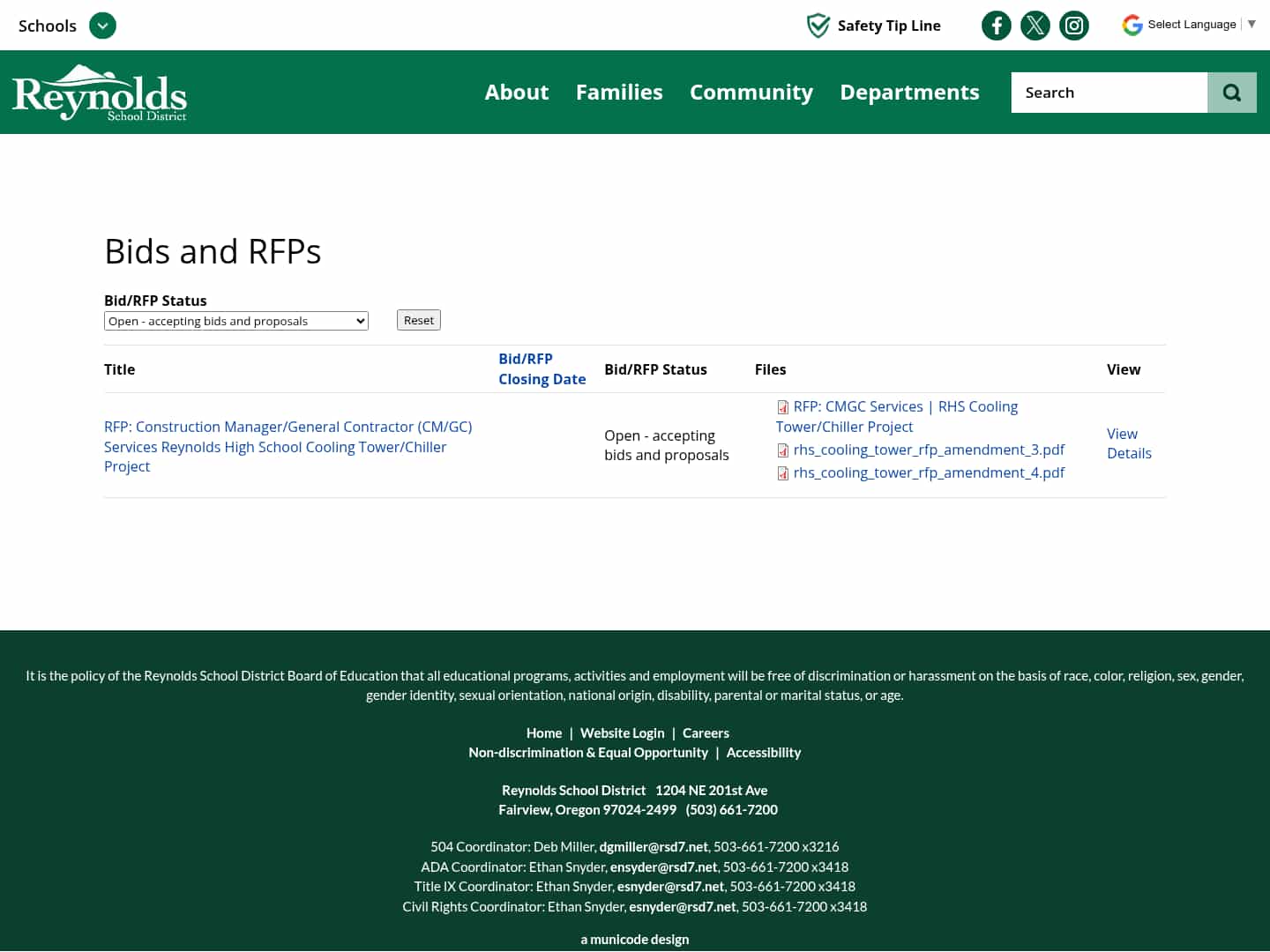Open the district's Facebook page
Image resolution: width=1270 pixels, height=952 pixels.
coord(996,25)
